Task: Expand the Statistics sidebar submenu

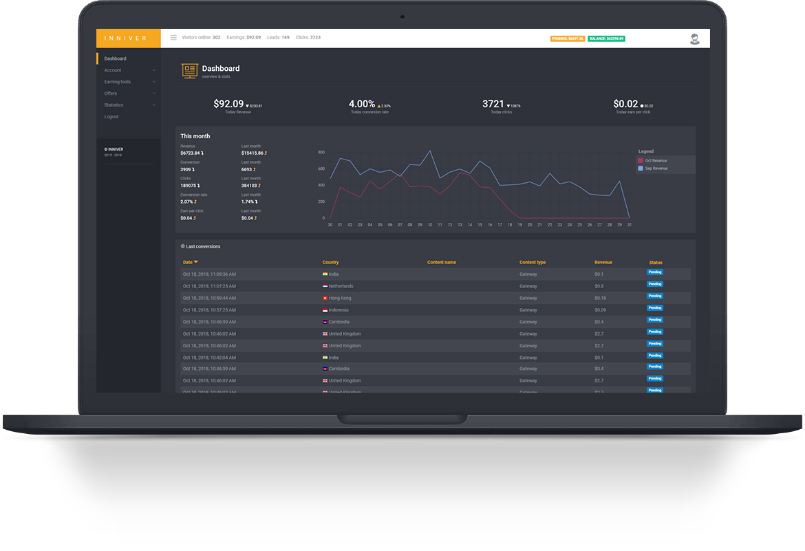Action: click(153, 105)
